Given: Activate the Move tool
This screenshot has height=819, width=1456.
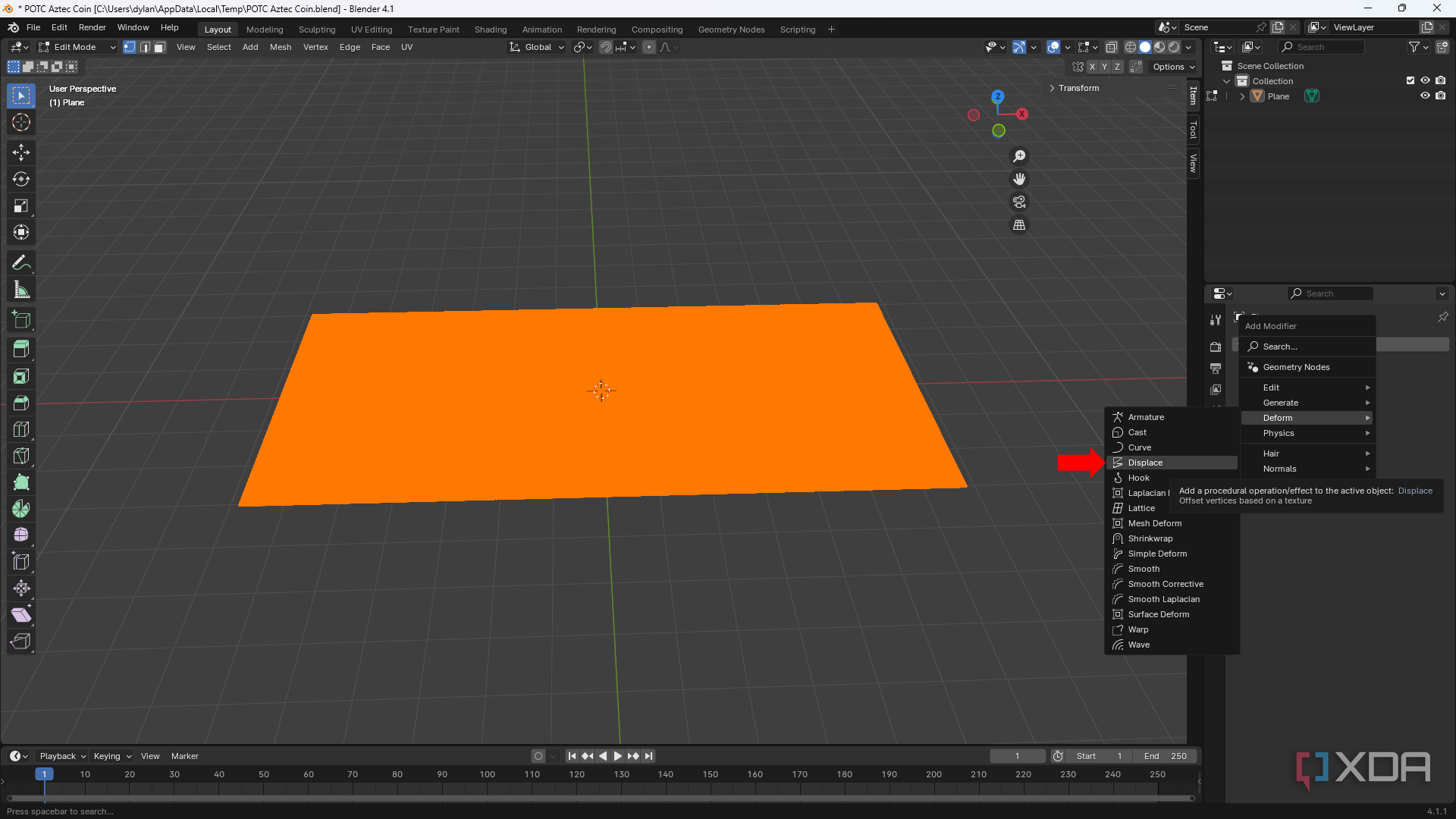Looking at the screenshot, I should (20, 152).
